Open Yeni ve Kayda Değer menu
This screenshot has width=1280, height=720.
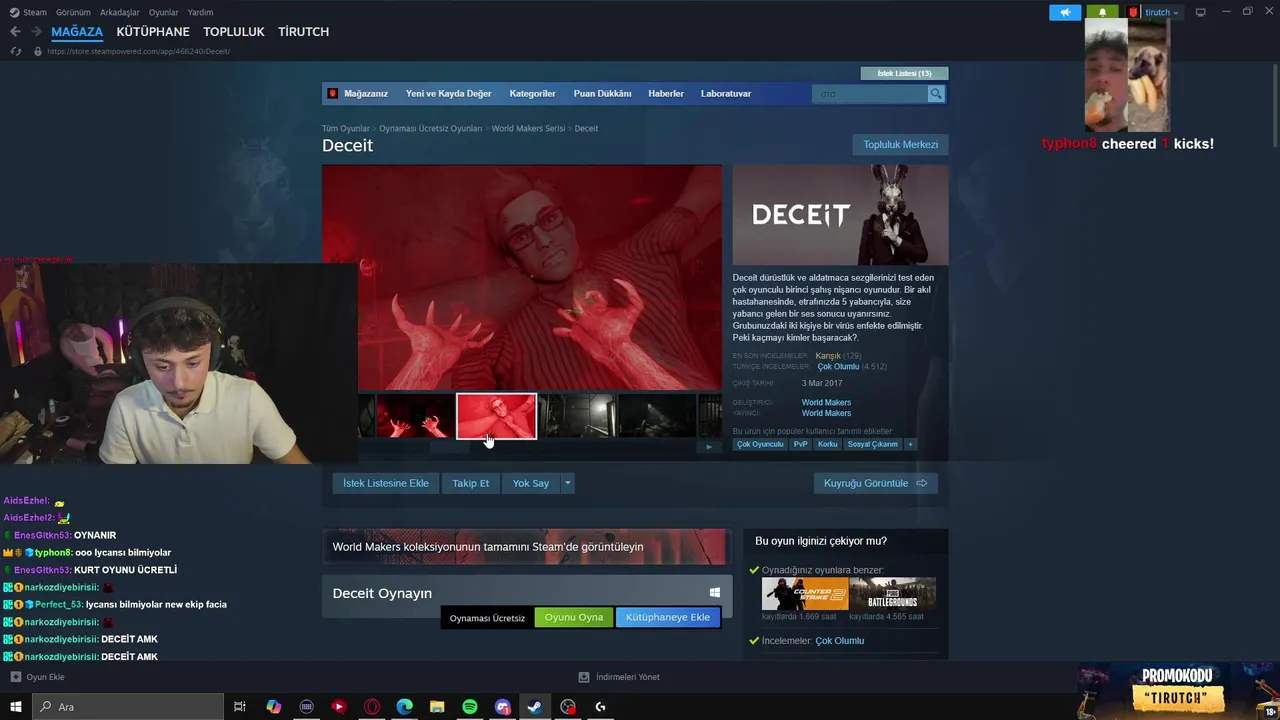pyautogui.click(x=448, y=93)
